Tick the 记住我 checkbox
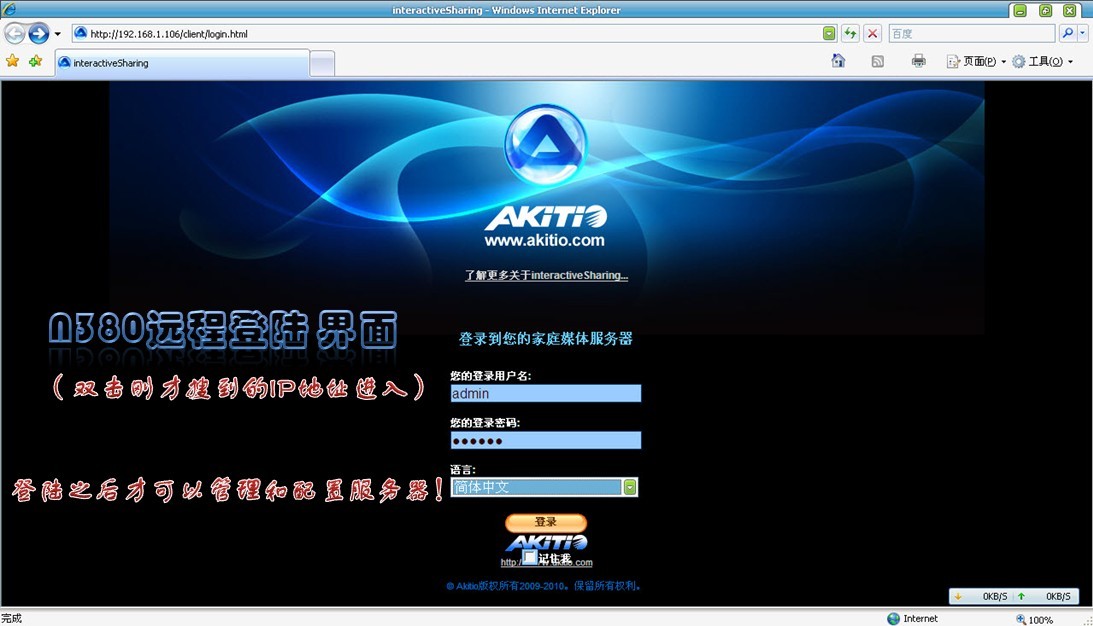The height and width of the screenshot is (626, 1093). point(530,558)
